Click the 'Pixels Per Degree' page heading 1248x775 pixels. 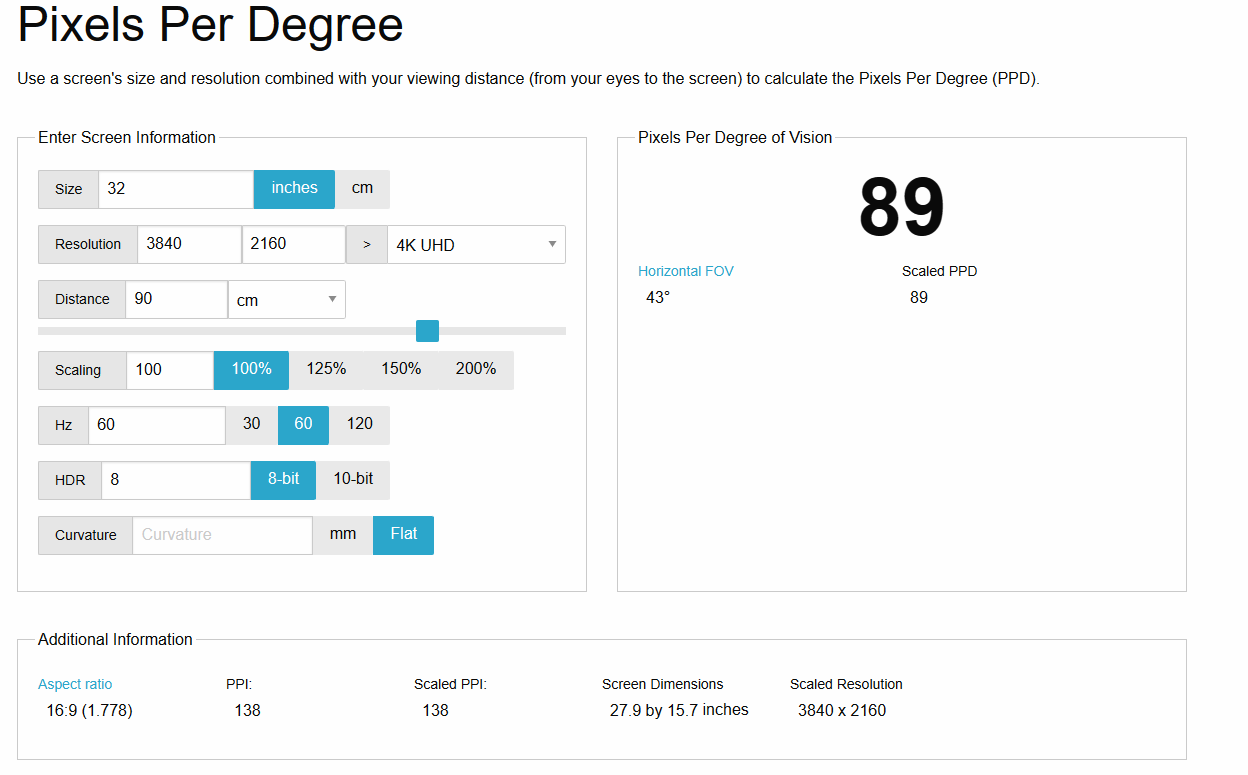coord(211,26)
